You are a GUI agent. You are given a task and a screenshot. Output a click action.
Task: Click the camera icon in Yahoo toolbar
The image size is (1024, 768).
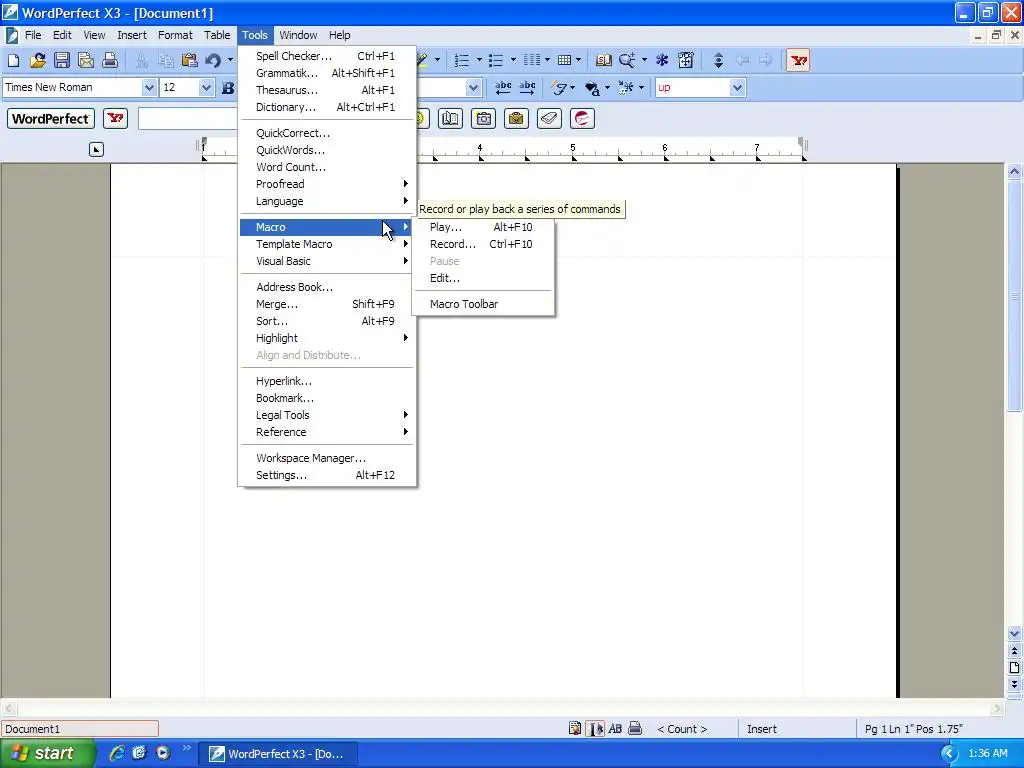[x=483, y=119]
